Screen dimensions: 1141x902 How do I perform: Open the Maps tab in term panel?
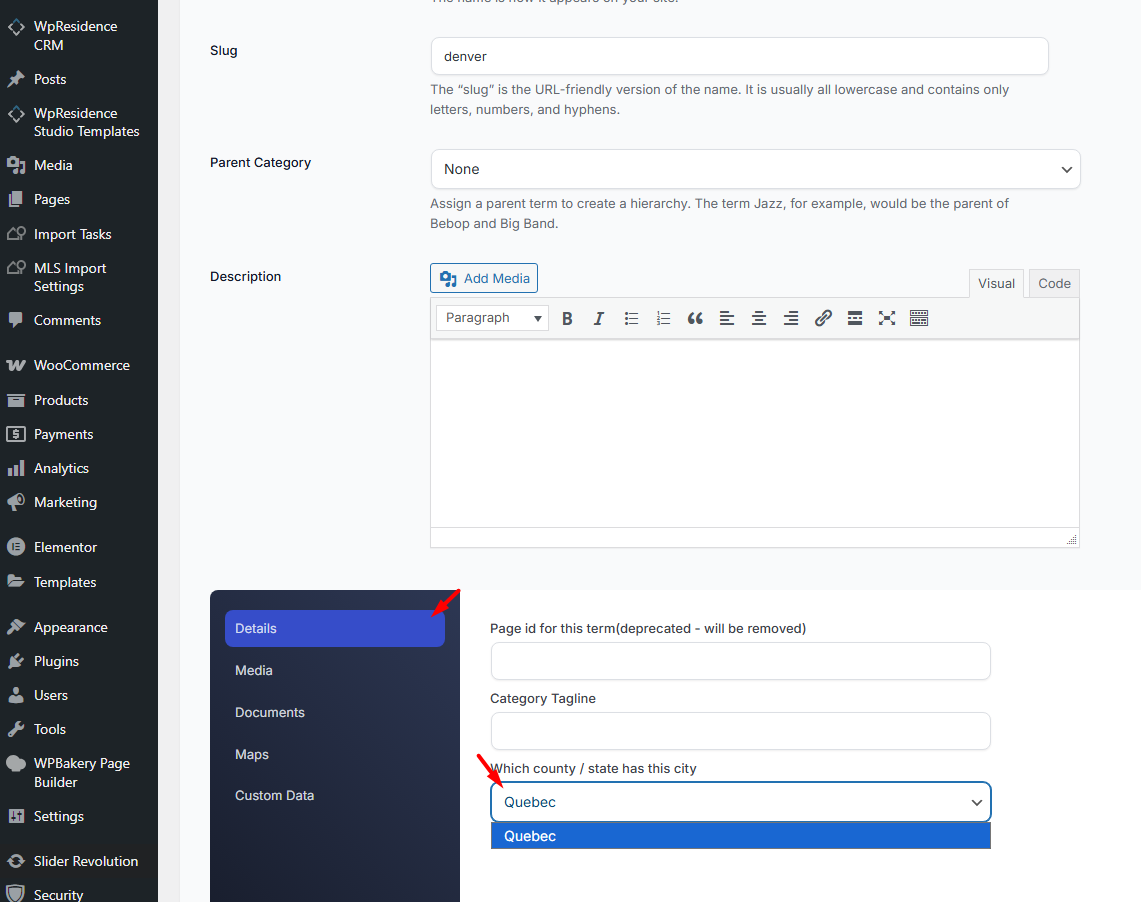(252, 754)
